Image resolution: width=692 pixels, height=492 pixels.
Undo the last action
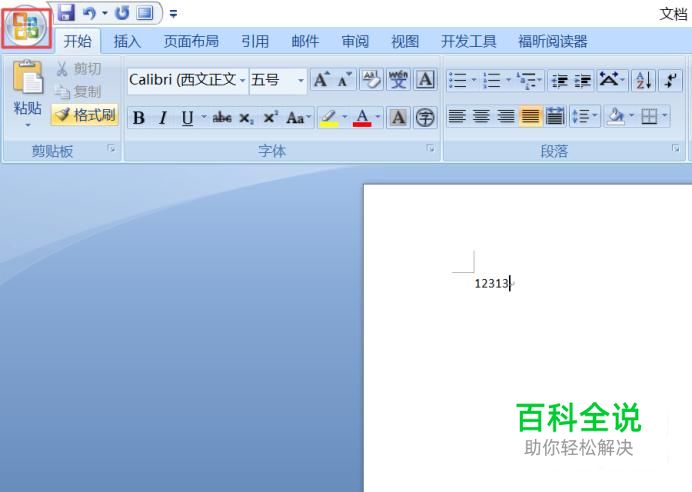(x=90, y=13)
